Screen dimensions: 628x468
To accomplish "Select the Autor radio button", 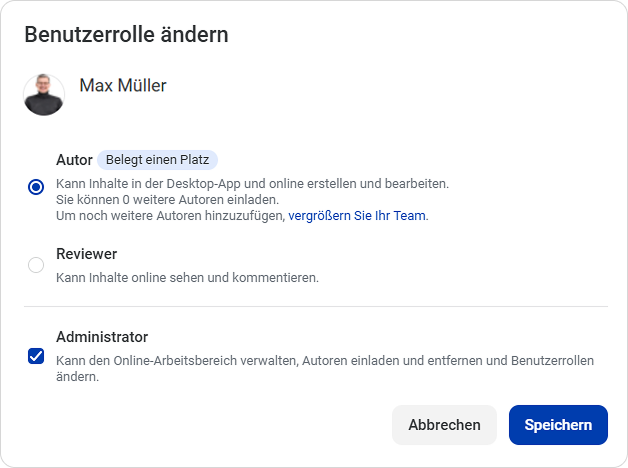I will coord(36,187).
